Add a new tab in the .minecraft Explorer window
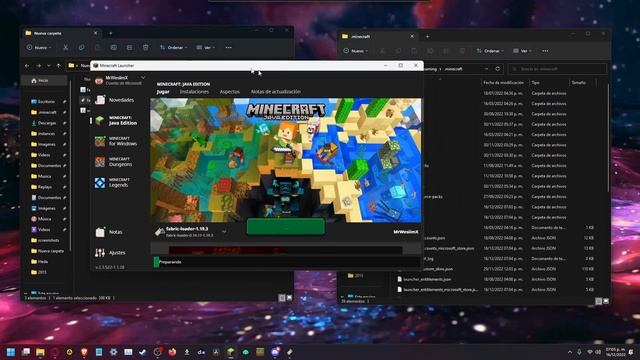This screenshot has height=360, width=640. tap(427, 36)
